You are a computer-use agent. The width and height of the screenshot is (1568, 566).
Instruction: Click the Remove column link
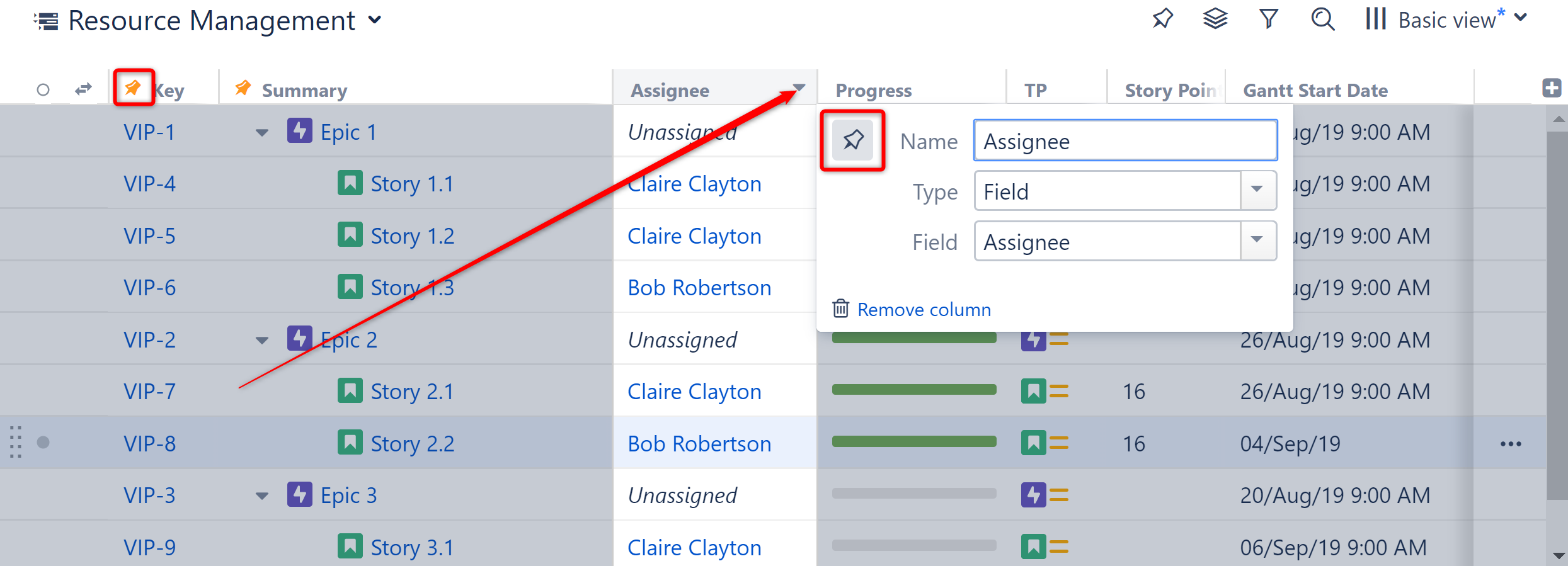(x=923, y=310)
